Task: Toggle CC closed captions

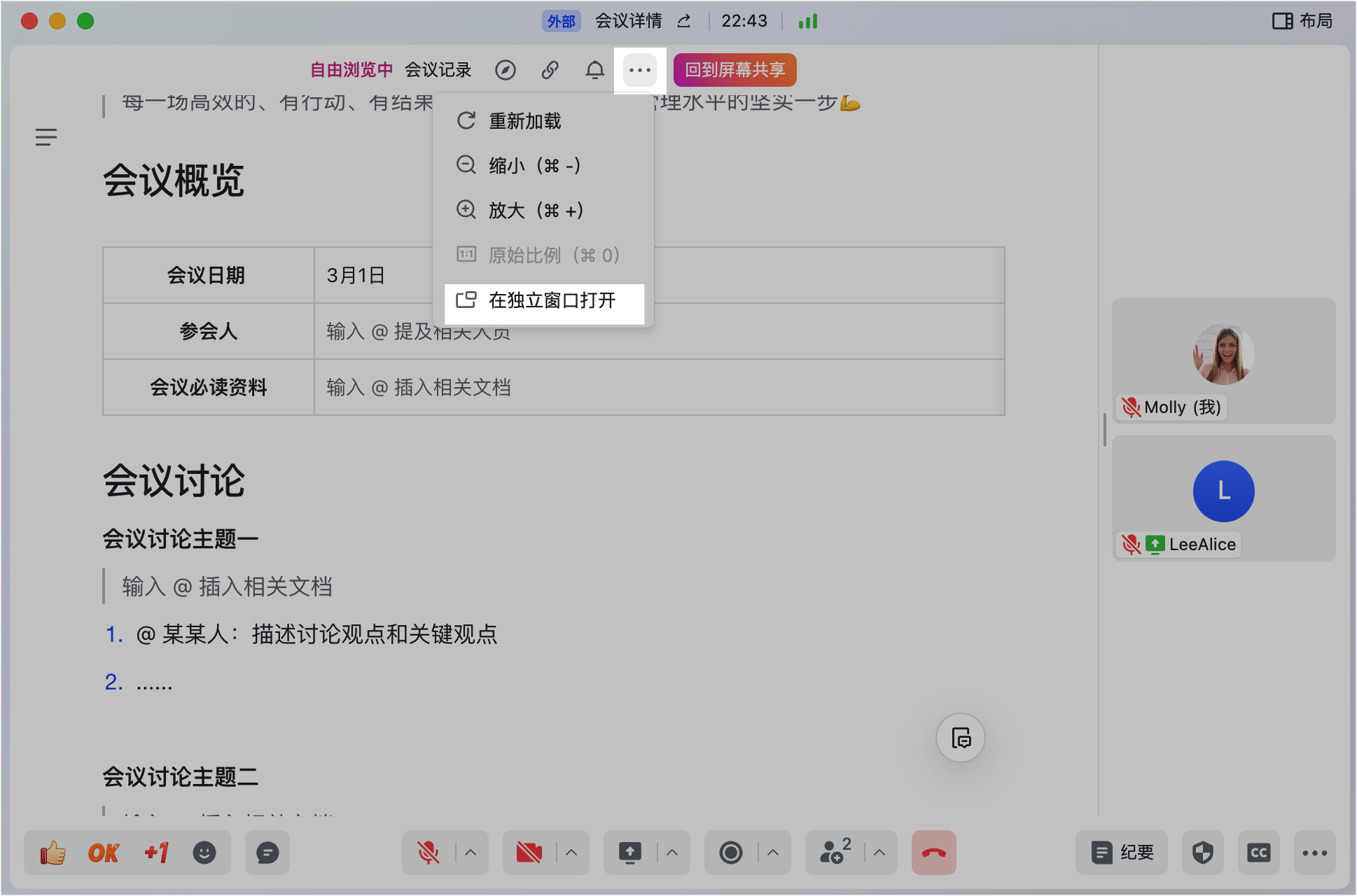Action: pyautogui.click(x=1258, y=853)
